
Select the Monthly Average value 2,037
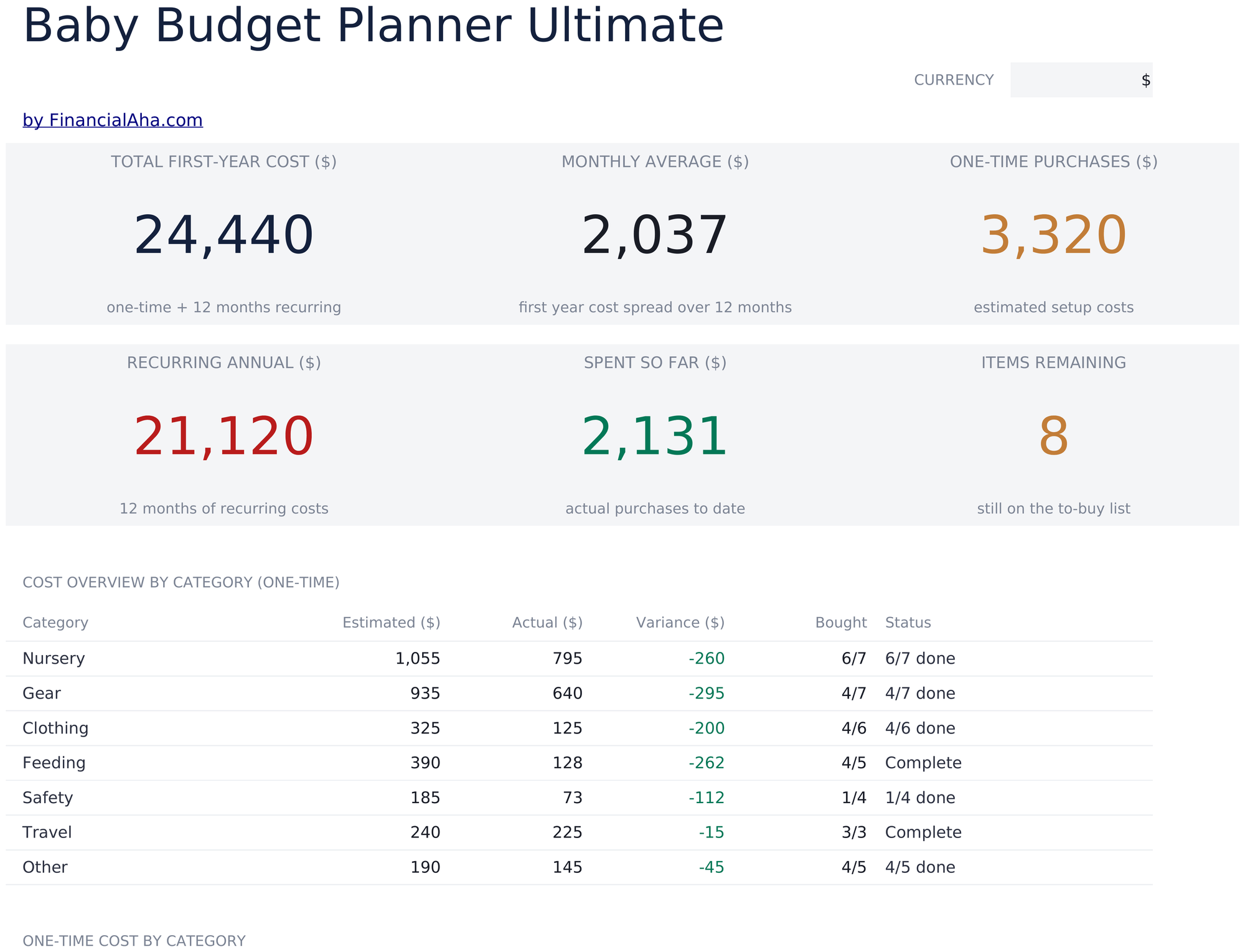click(655, 235)
